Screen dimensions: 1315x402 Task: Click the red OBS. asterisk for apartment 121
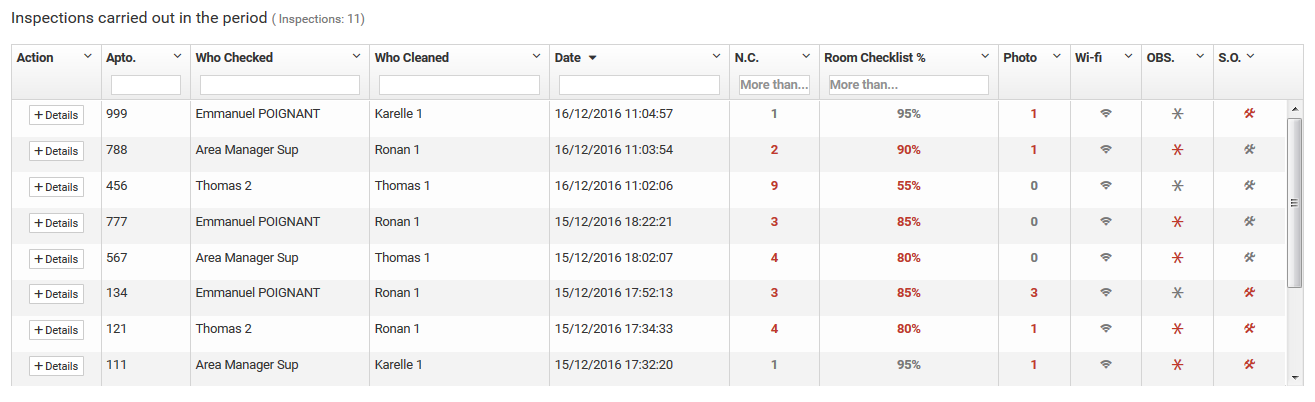tap(1177, 329)
